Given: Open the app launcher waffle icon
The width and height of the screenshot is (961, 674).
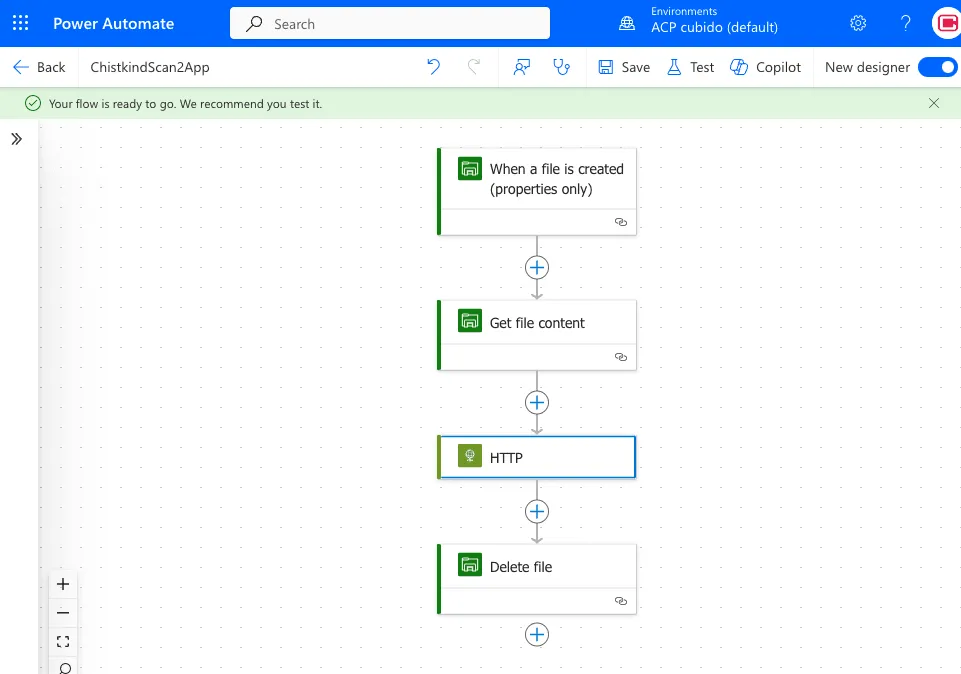Looking at the screenshot, I should pyautogui.click(x=20, y=23).
